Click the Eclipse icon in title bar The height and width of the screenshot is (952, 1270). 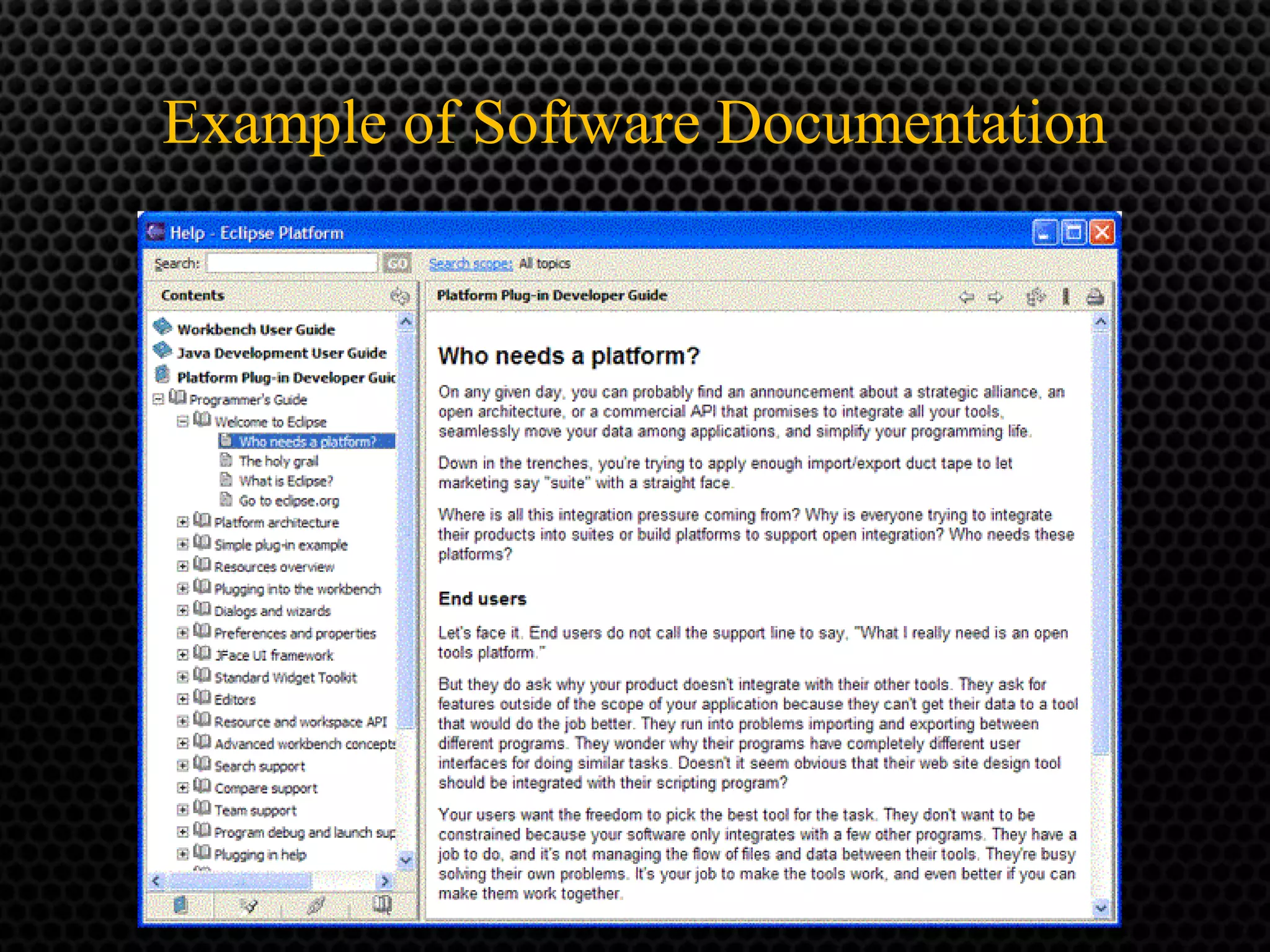click(156, 232)
